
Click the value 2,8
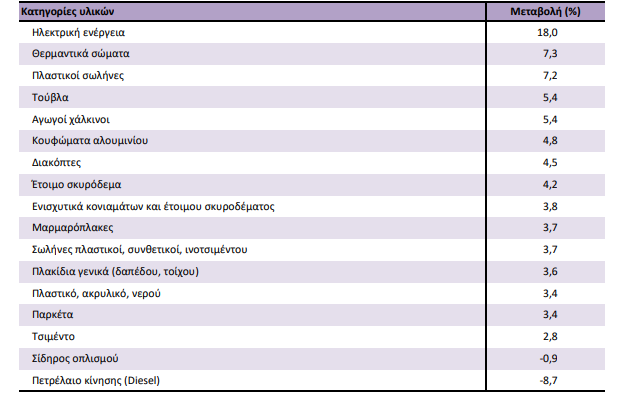550,337
